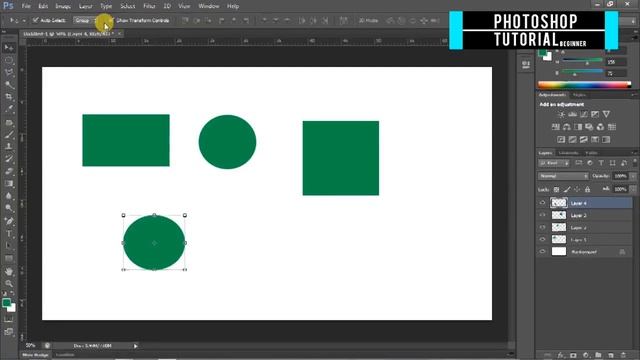Click foreground color swatch in toolbox
Viewport: 640px width, 360px height.
click(6, 303)
